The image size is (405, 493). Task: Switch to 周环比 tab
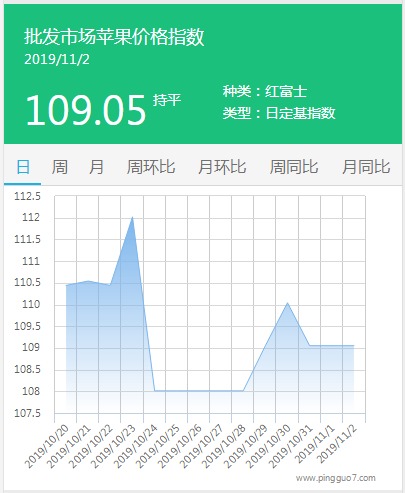[x=151, y=167]
